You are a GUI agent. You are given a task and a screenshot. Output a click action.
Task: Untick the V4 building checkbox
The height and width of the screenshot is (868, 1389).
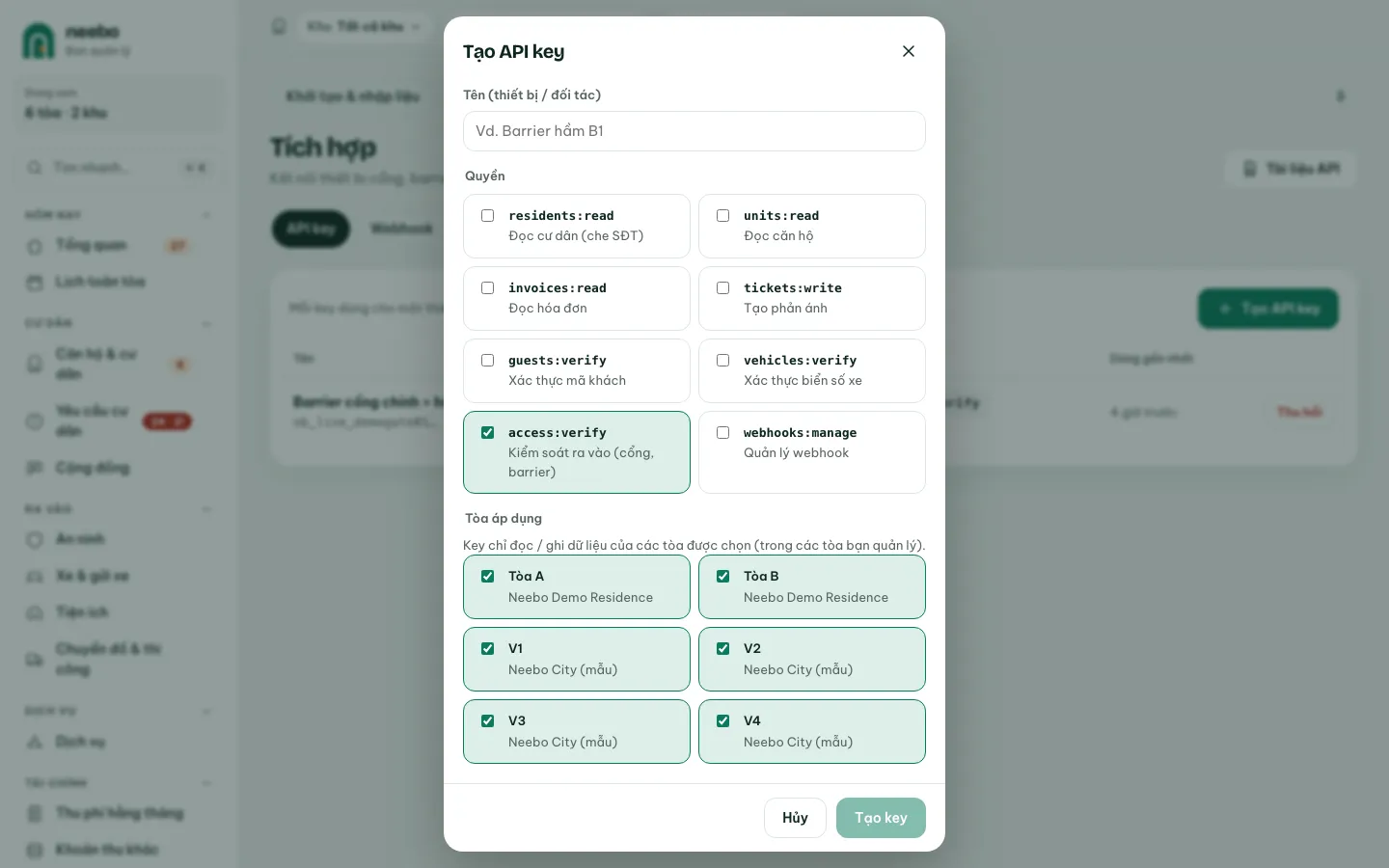[x=722, y=721]
